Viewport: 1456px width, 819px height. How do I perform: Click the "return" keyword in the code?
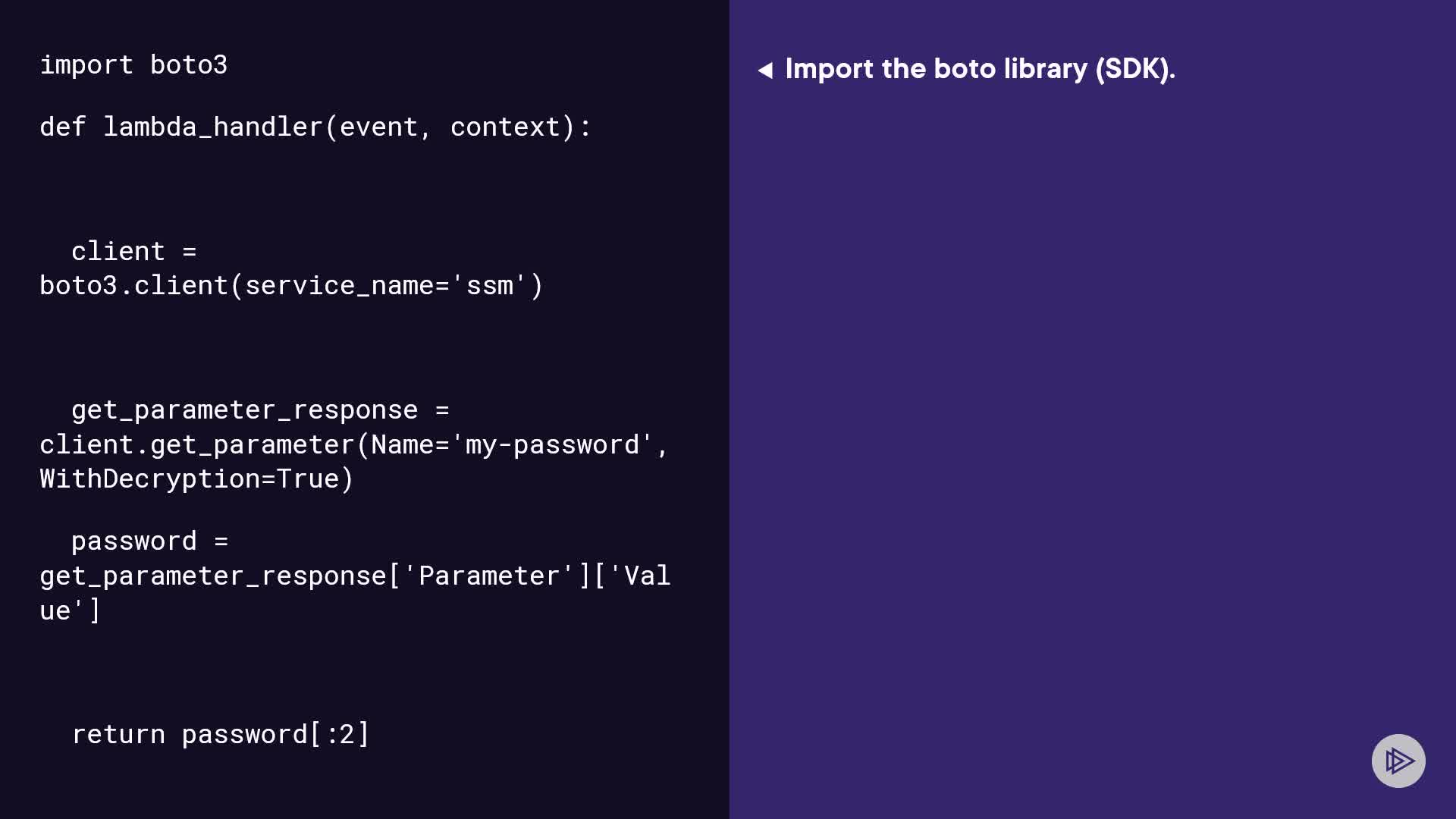tap(118, 735)
